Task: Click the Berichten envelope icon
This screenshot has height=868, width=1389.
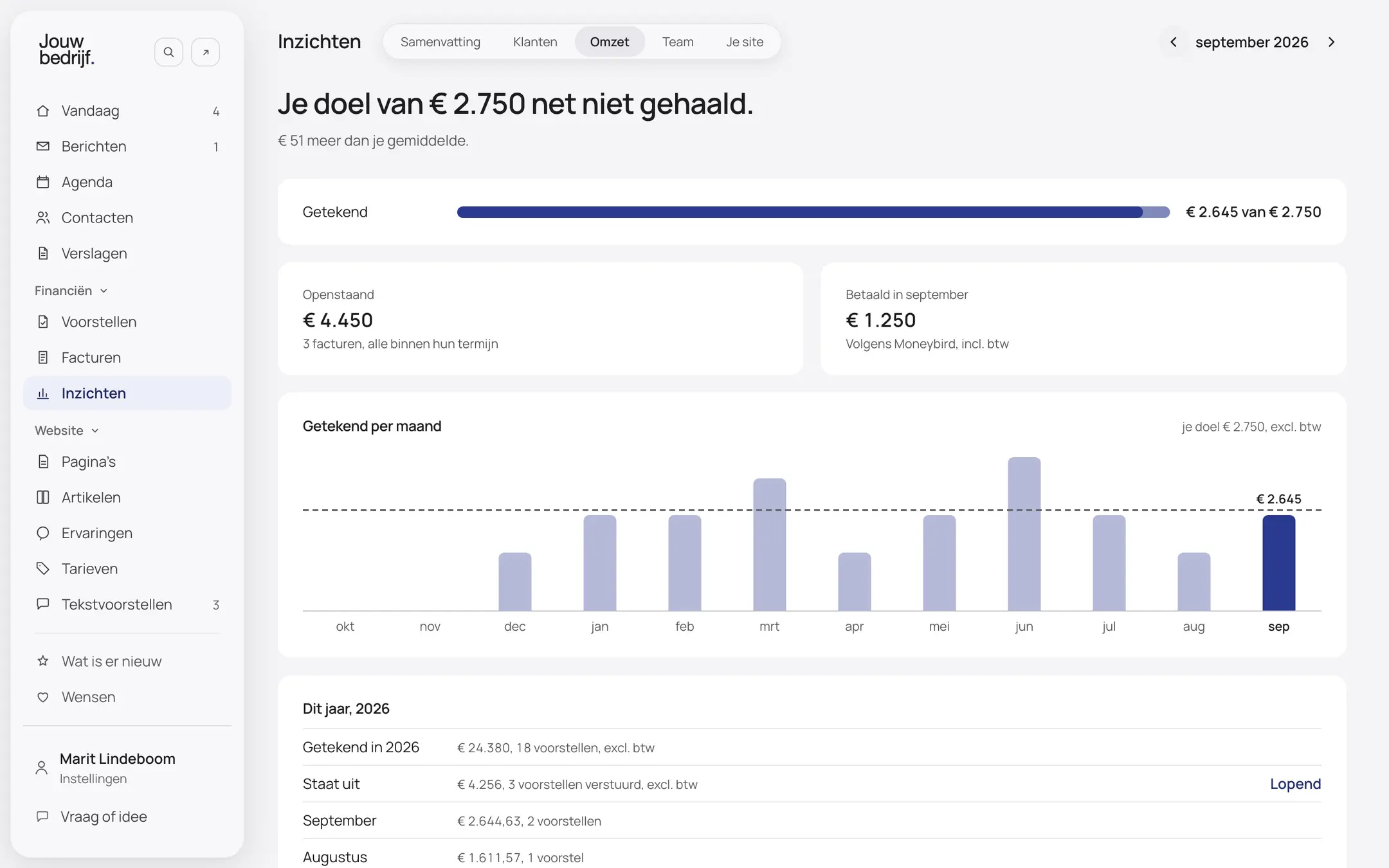Action: tap(43, 147)
